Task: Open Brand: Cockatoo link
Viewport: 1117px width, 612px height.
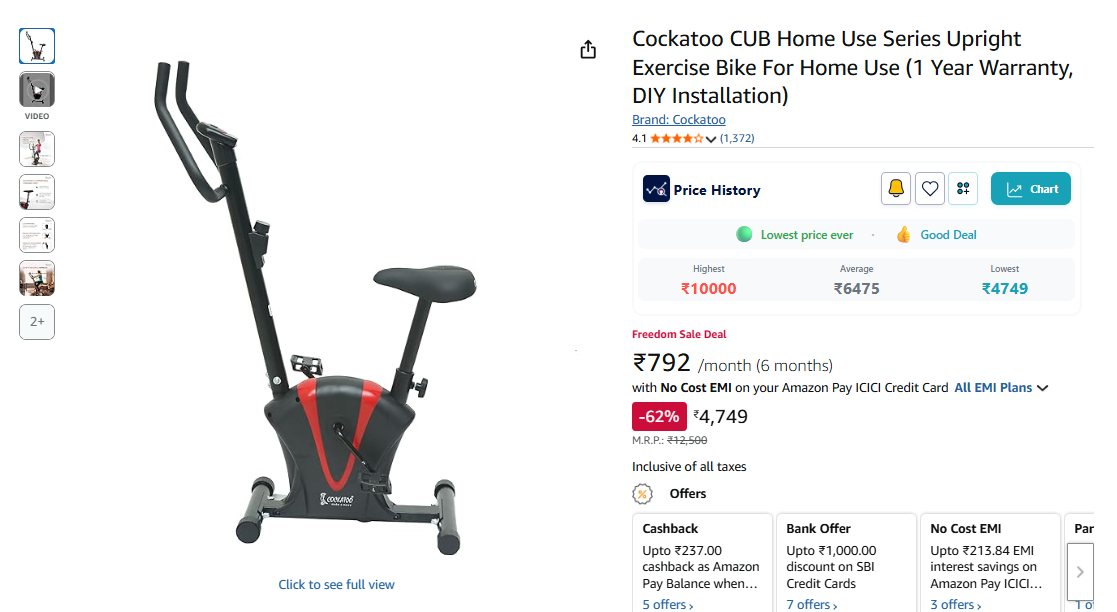Action: [679, 120]
